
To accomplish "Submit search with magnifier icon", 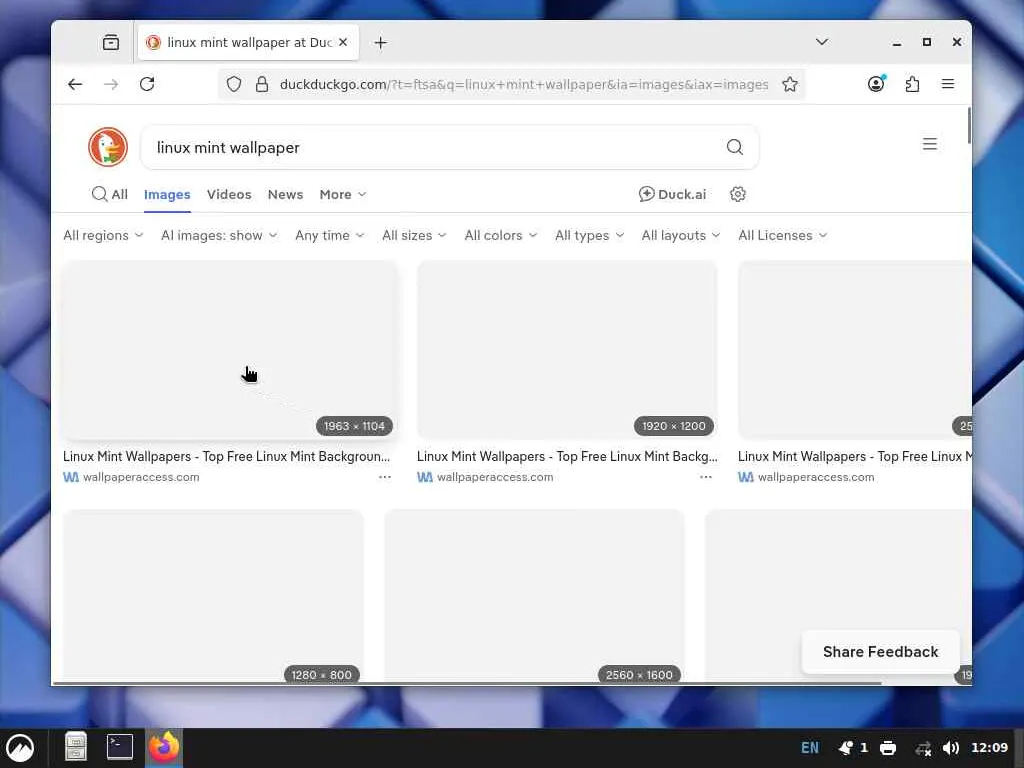I will 735,147.
